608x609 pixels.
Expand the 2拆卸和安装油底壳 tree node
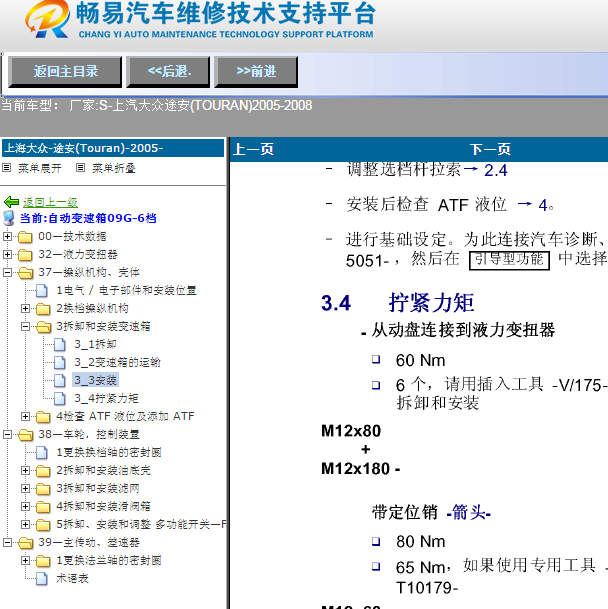(x=25, y=470)
